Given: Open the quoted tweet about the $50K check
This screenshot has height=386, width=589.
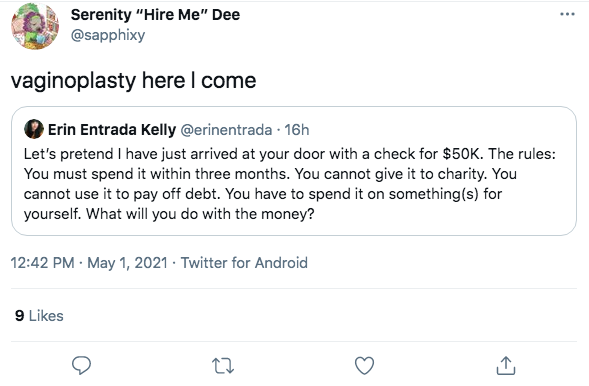Looking at the screenshot, I should (x=294, y=171).
